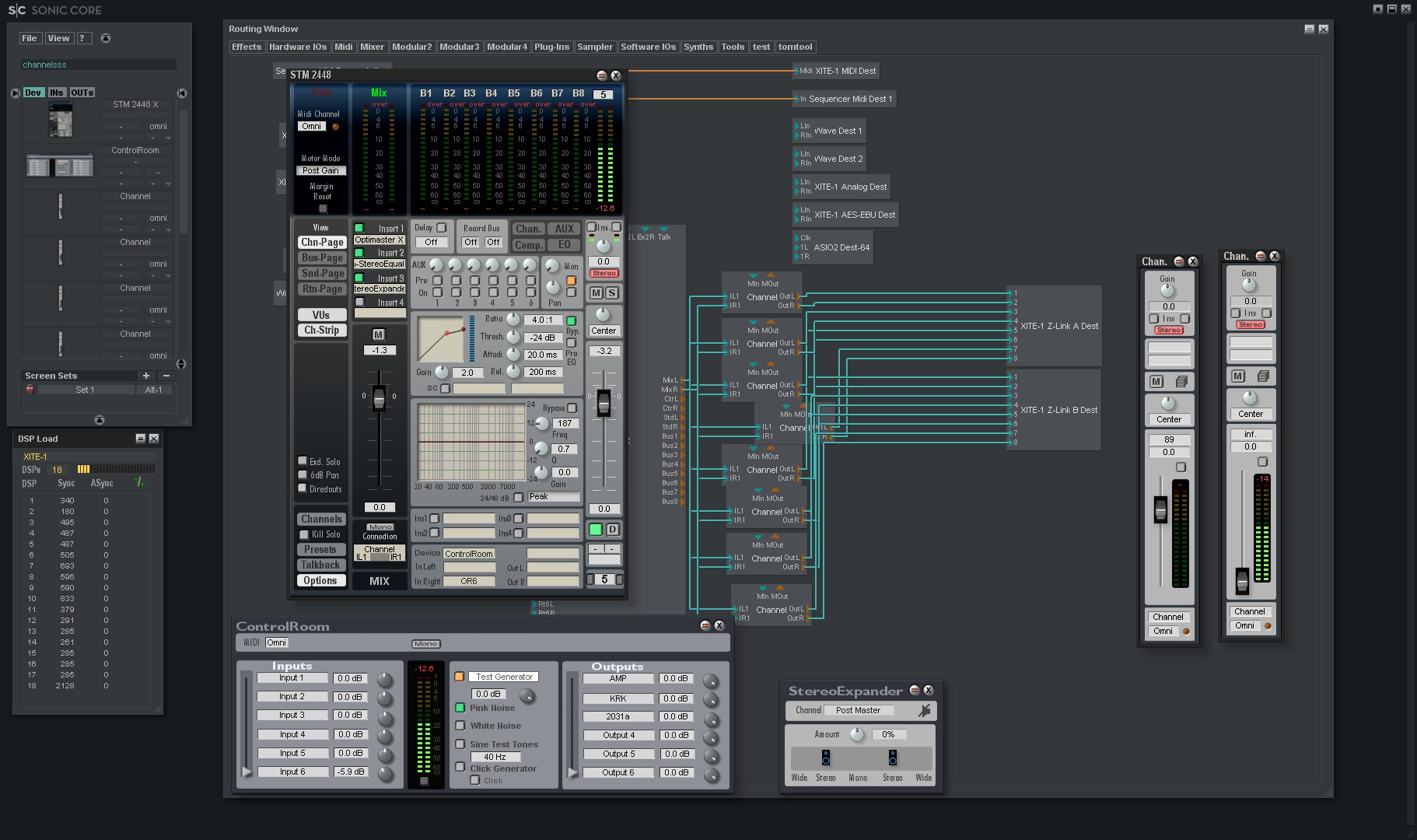Expand the arrow under ControlRoom entry

[168, 184]
